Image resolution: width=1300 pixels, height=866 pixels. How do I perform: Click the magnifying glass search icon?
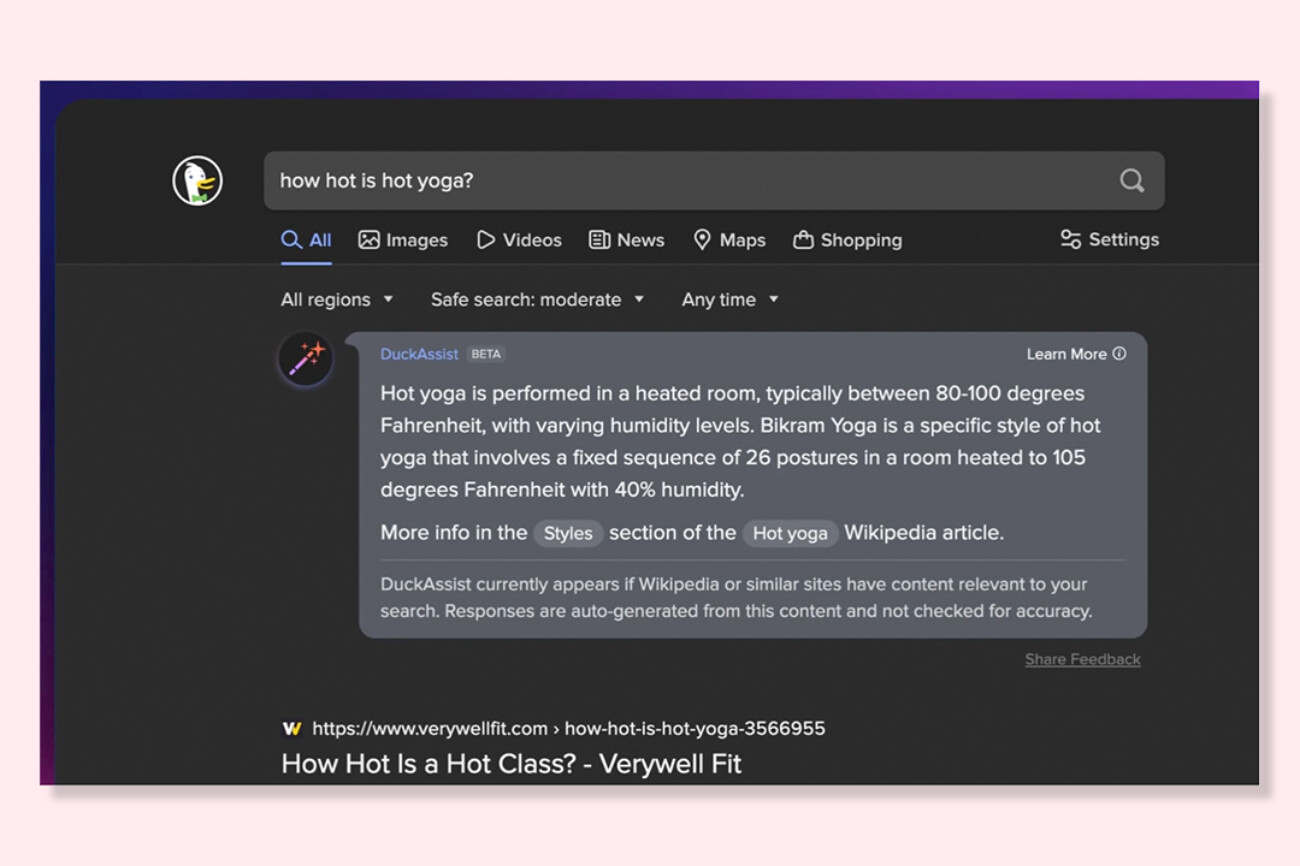point(1131,180)
